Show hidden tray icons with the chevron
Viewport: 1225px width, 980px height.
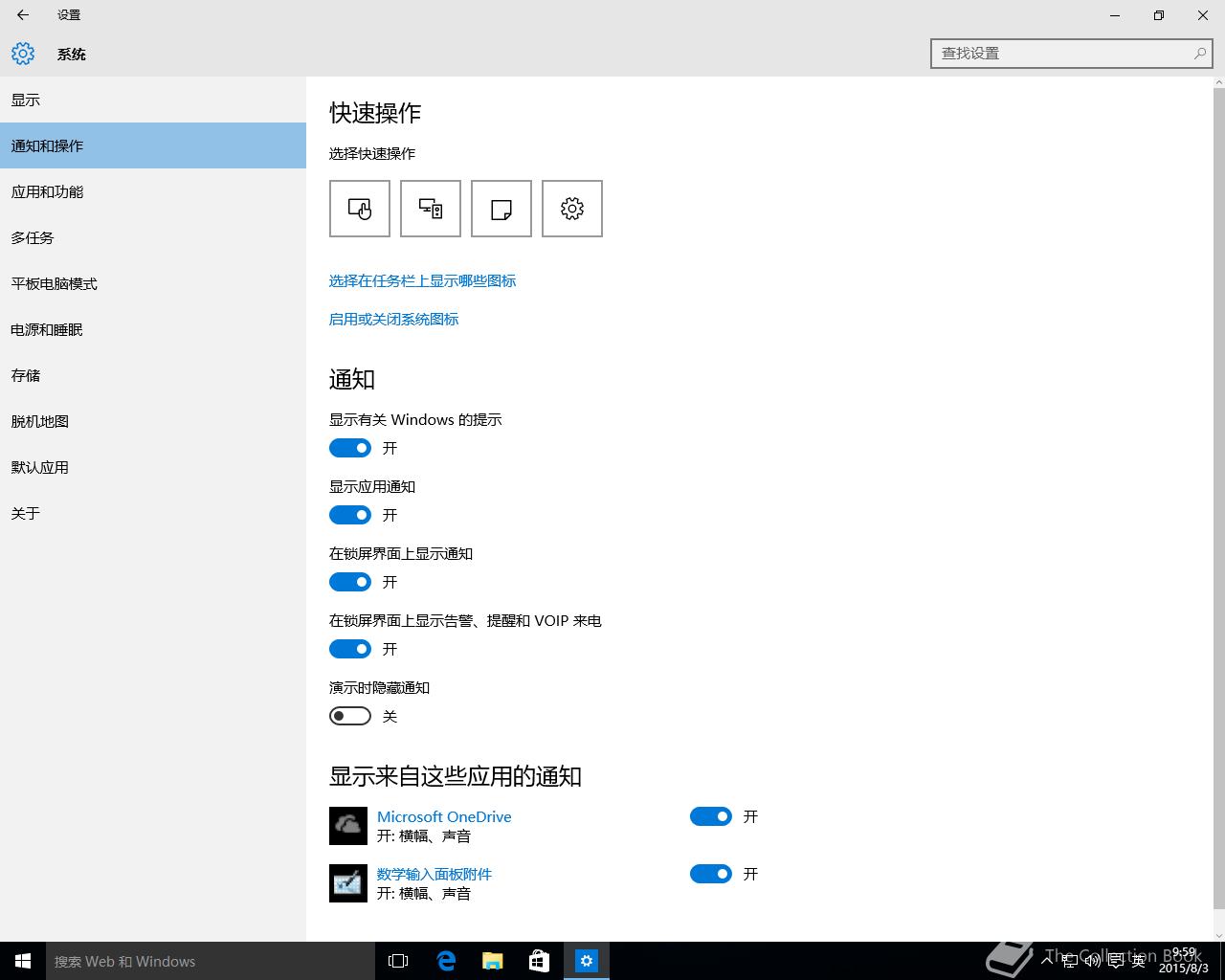click(x=1048, y=961)
